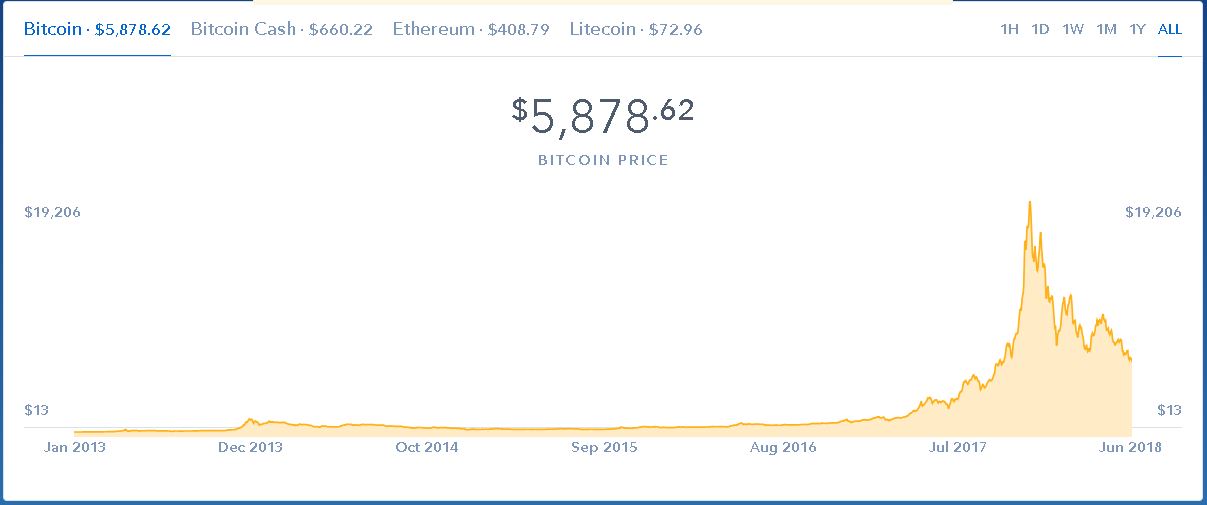This screenshot has height=505, width=1207.
Task: Select the 1M time range
Action: pyautogui.click(x=1106, y=29)
